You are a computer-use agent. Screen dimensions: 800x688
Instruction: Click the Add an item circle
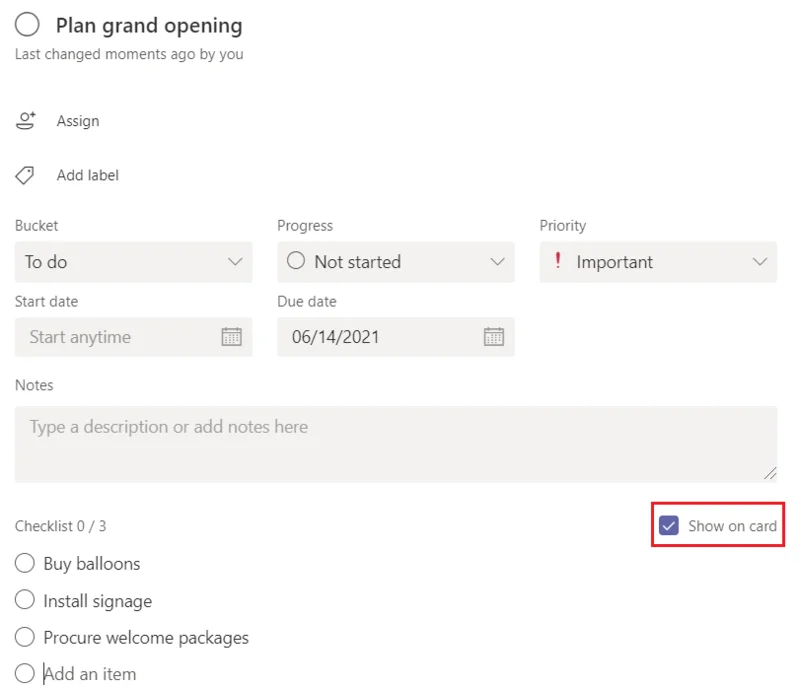tap(24, 673)
